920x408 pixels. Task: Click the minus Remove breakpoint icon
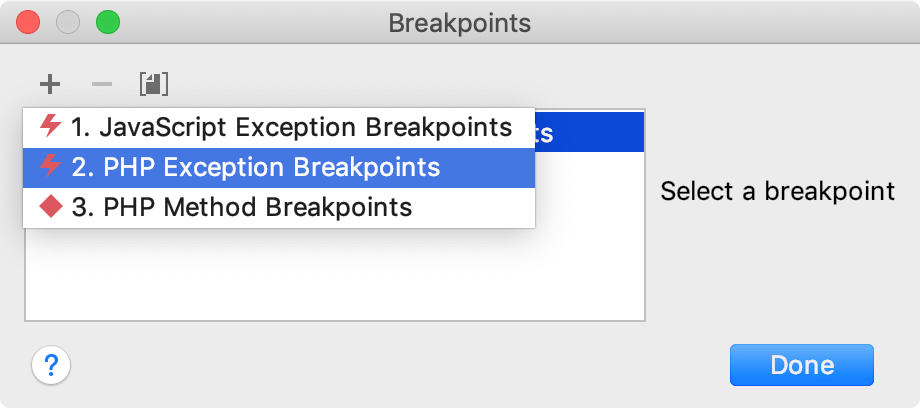(102, 84)
